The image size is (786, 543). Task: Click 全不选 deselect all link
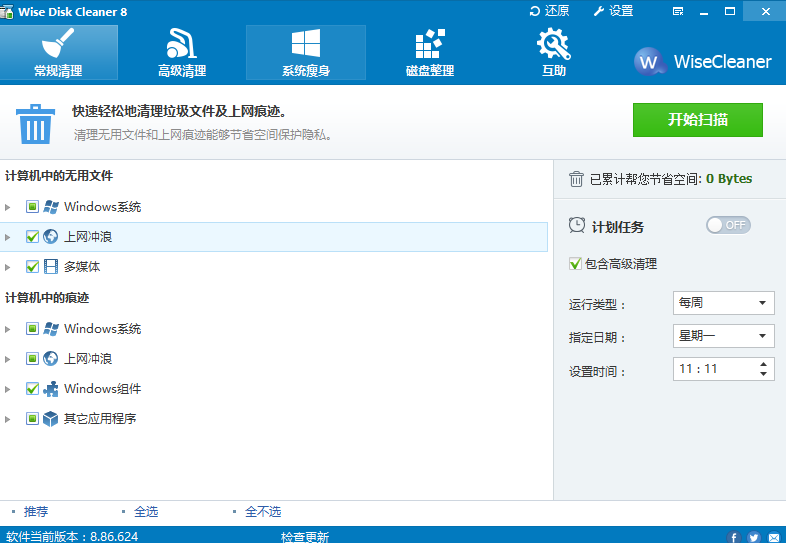pos(263,512)
